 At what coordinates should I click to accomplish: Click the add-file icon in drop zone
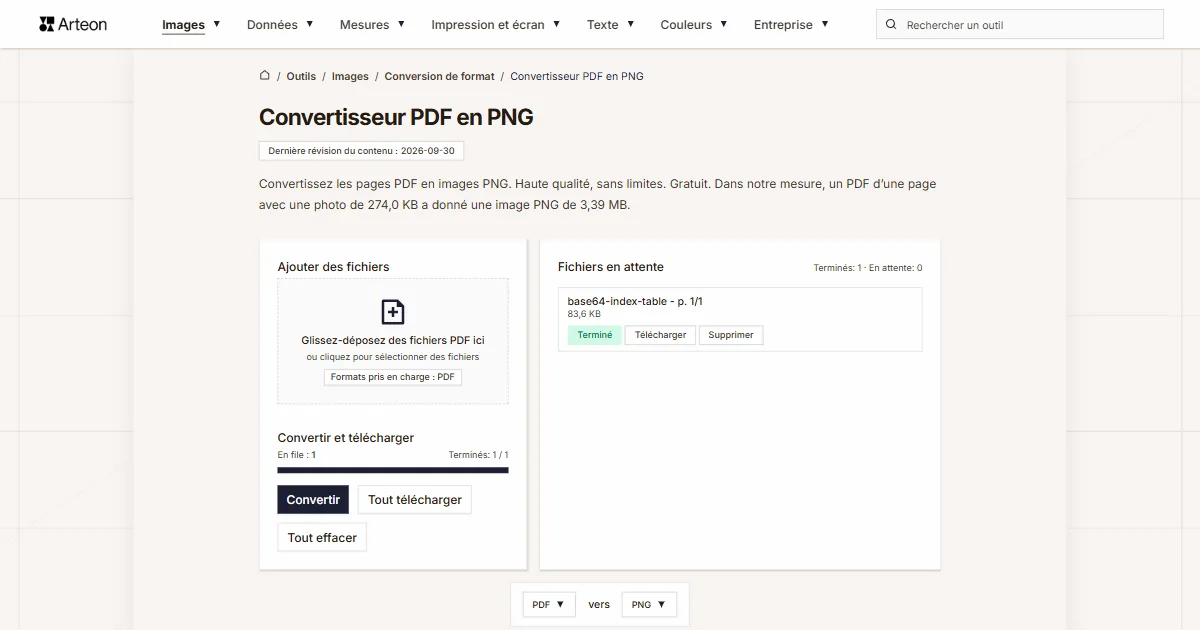[393, 312]
